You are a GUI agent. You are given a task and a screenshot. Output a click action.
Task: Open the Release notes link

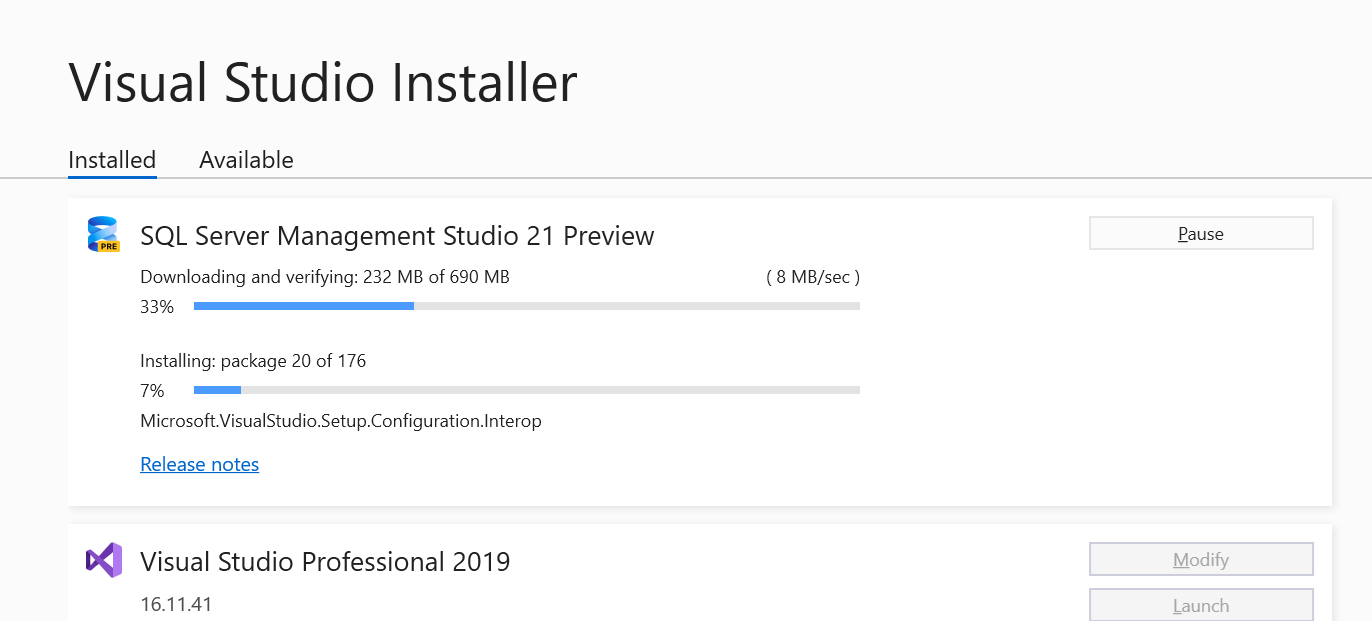(199, 464)
